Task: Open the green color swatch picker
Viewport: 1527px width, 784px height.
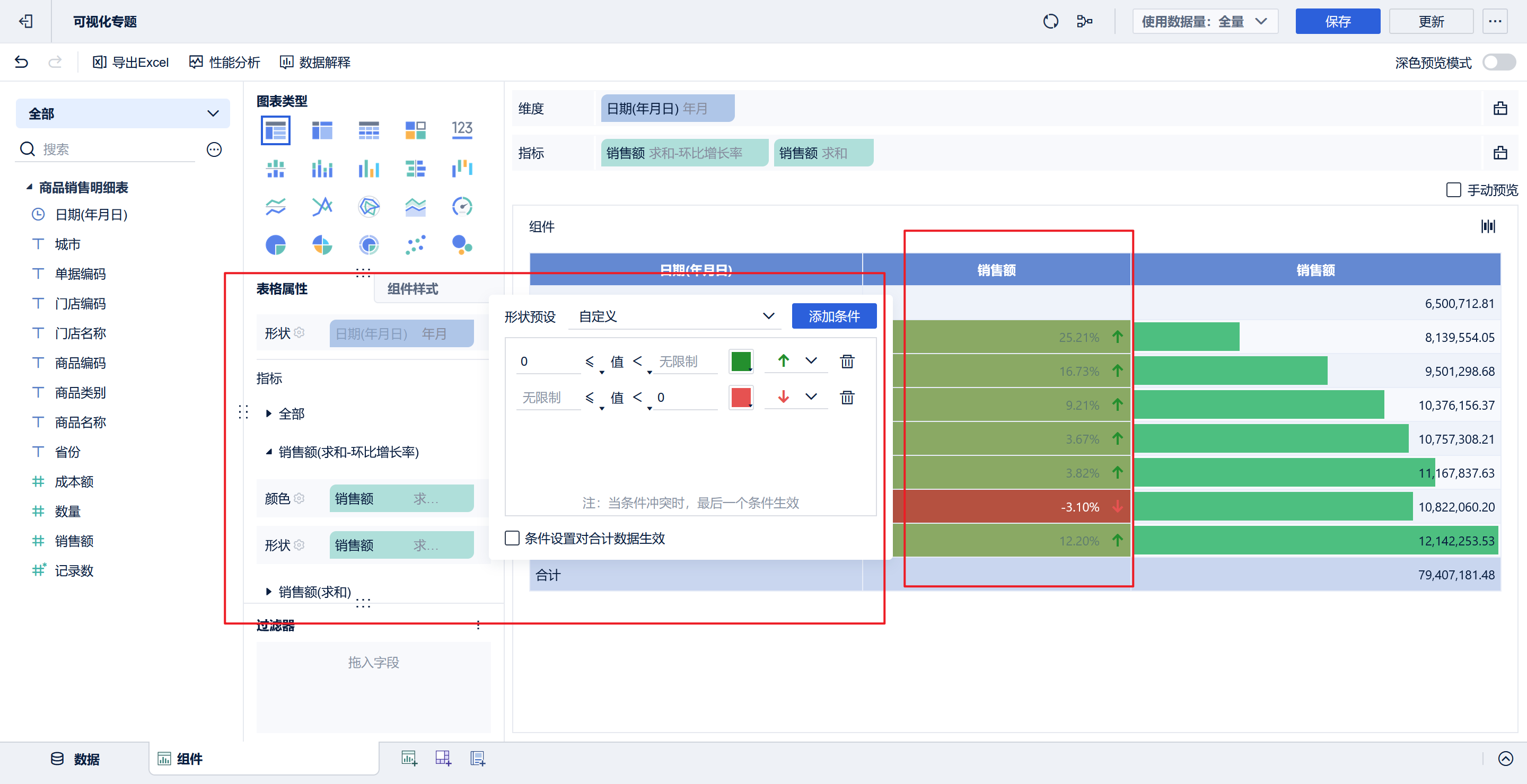Action: (x=741, y=361)
